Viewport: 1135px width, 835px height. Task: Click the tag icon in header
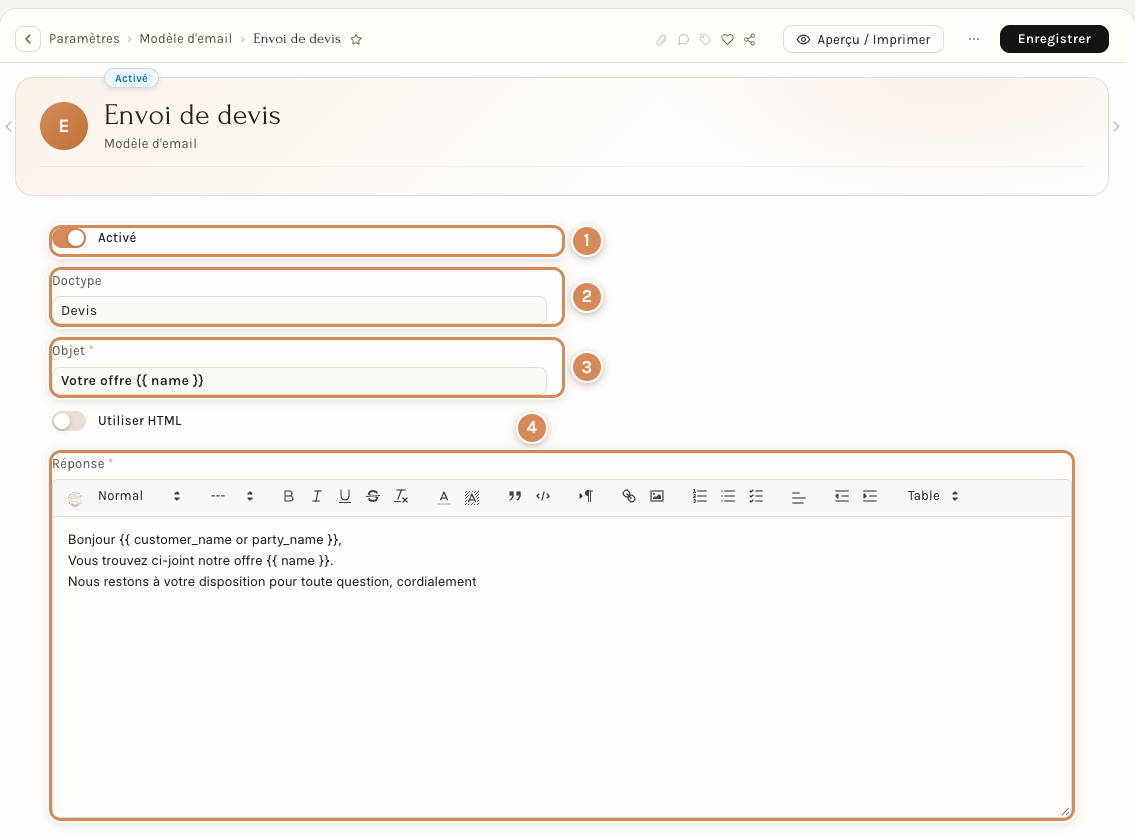pyautogui.click(x=705, y=40)
